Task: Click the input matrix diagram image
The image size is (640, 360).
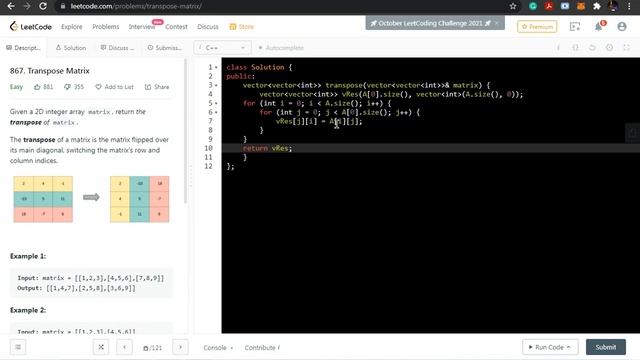Action: (43, 199)
